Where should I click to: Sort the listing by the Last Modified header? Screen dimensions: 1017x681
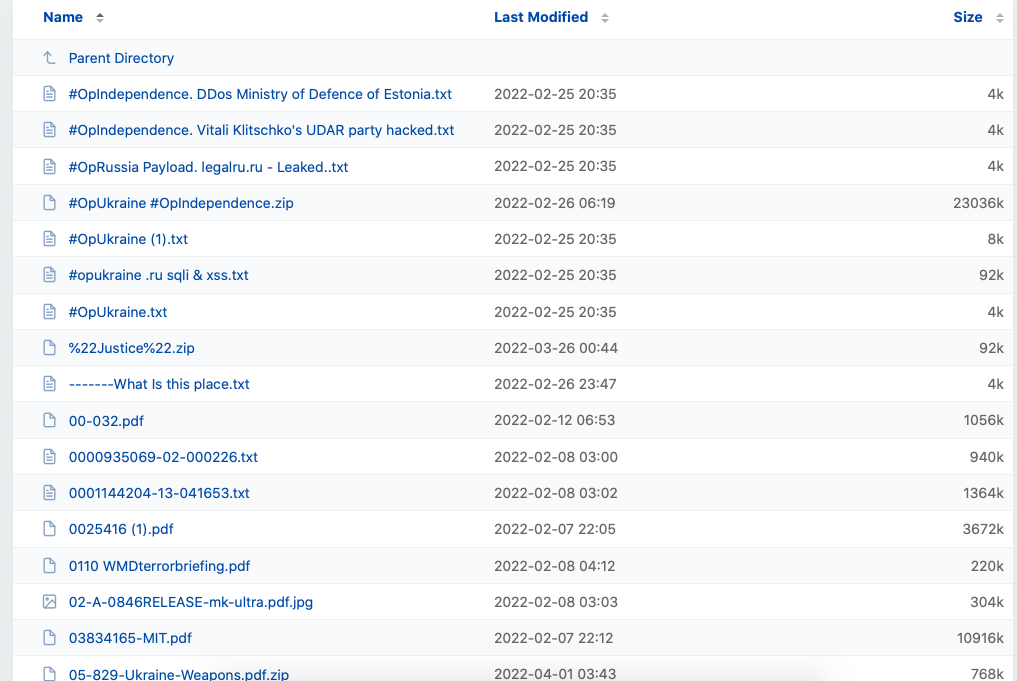point(541,18)
